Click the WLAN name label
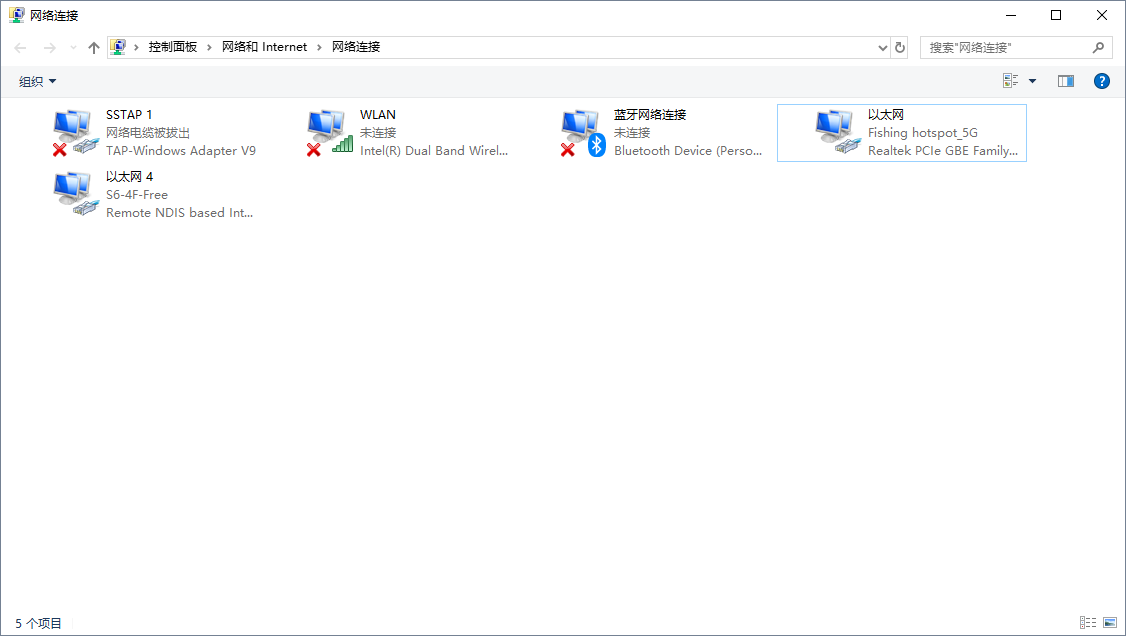 (378, 115)
